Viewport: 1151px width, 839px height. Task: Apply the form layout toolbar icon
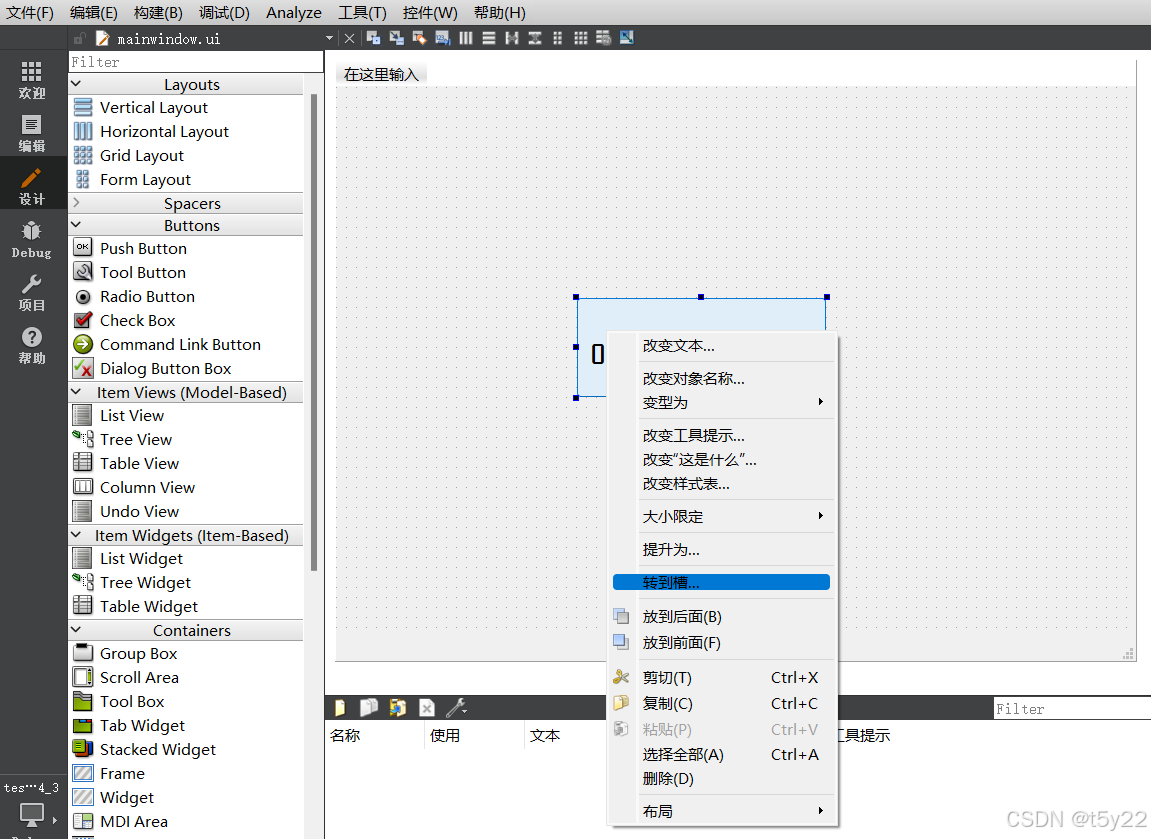click(558, 38)
